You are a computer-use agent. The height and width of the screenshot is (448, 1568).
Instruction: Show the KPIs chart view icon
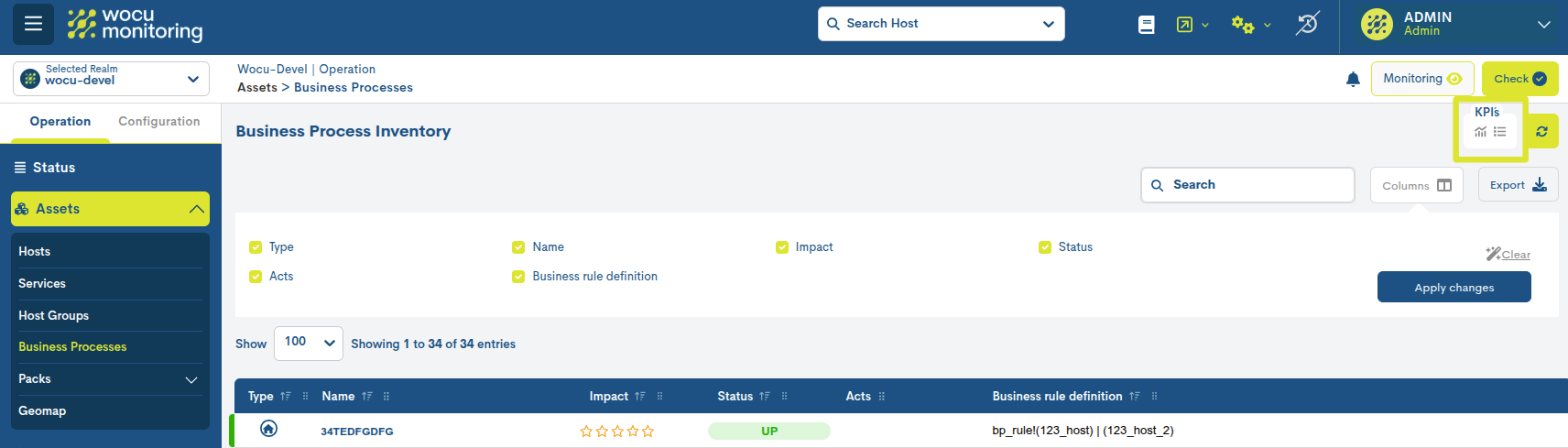click(x=1480, y=132)
